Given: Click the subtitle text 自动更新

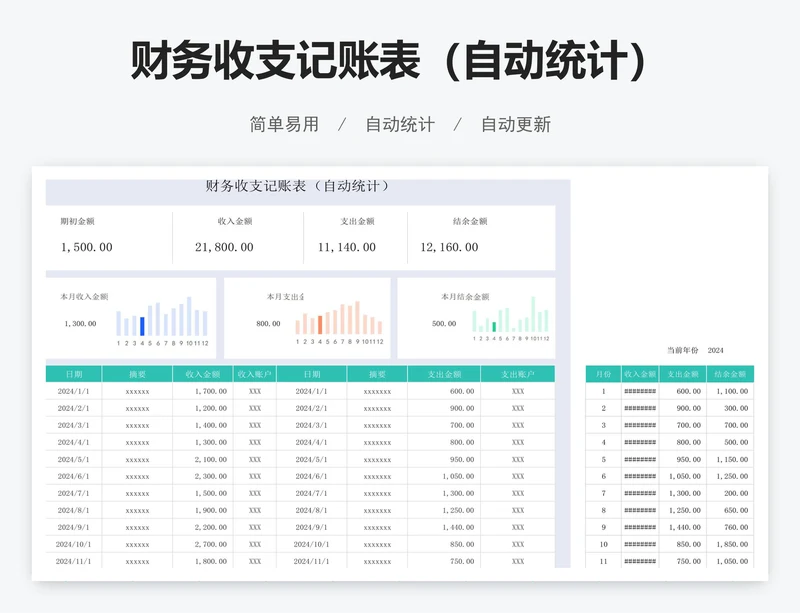Looking at the screenshot, I should point(516,125).
